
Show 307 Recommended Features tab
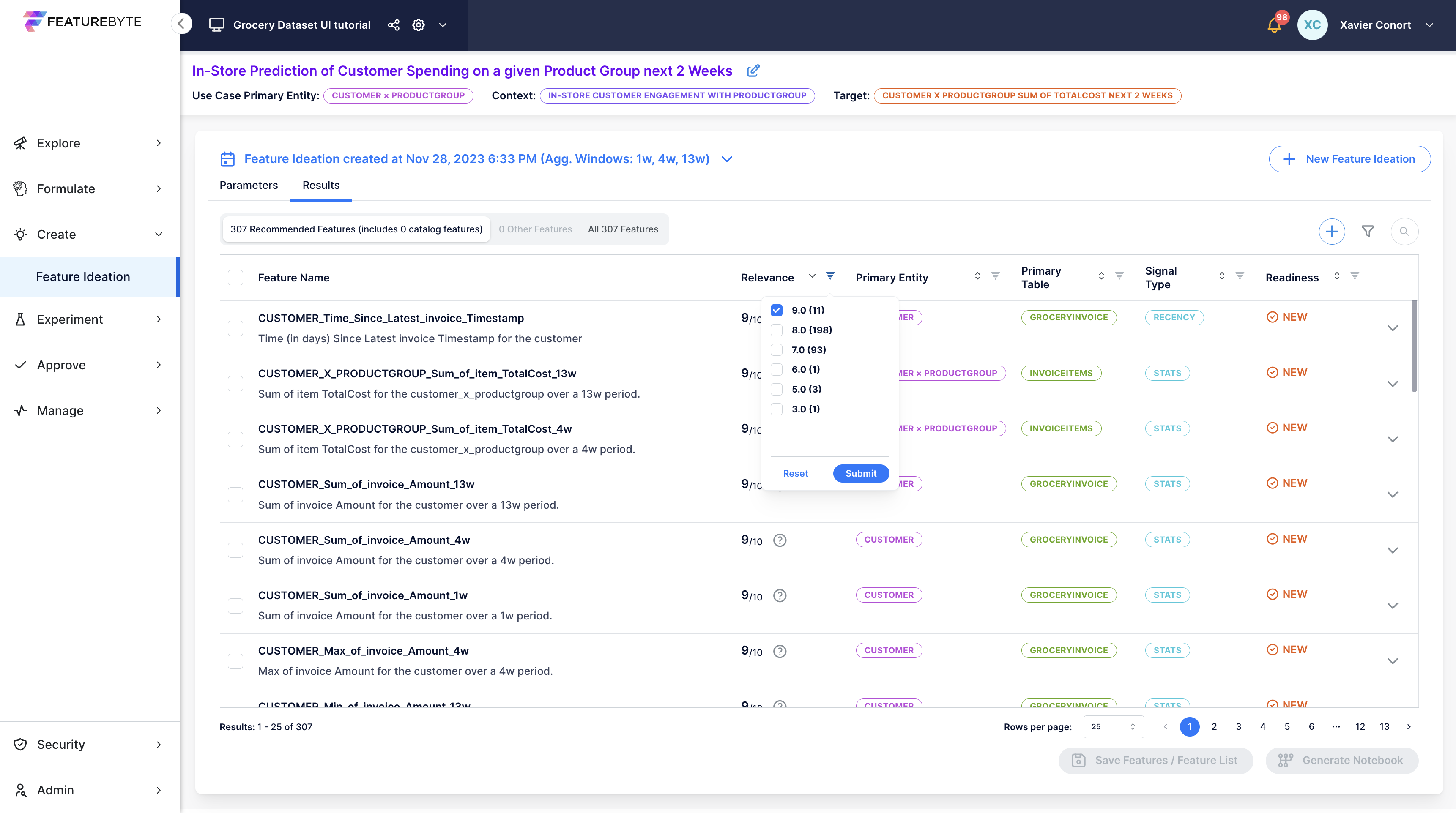tap(356, 229)
